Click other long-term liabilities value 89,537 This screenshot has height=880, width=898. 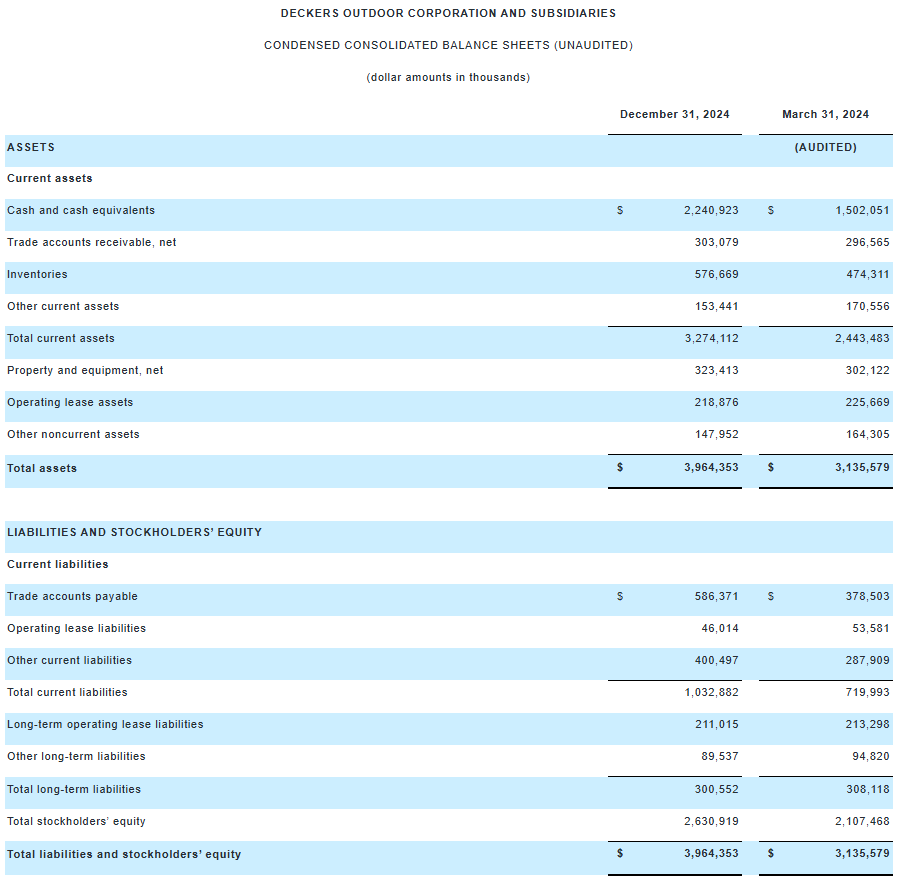720,757
